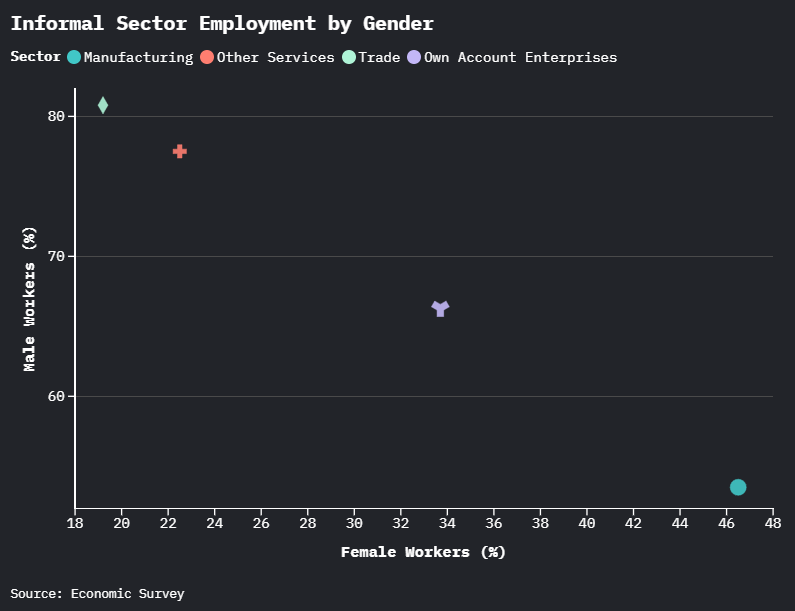Click the x-axis tick label 22
795x611 pixels.
coord(168,523)
